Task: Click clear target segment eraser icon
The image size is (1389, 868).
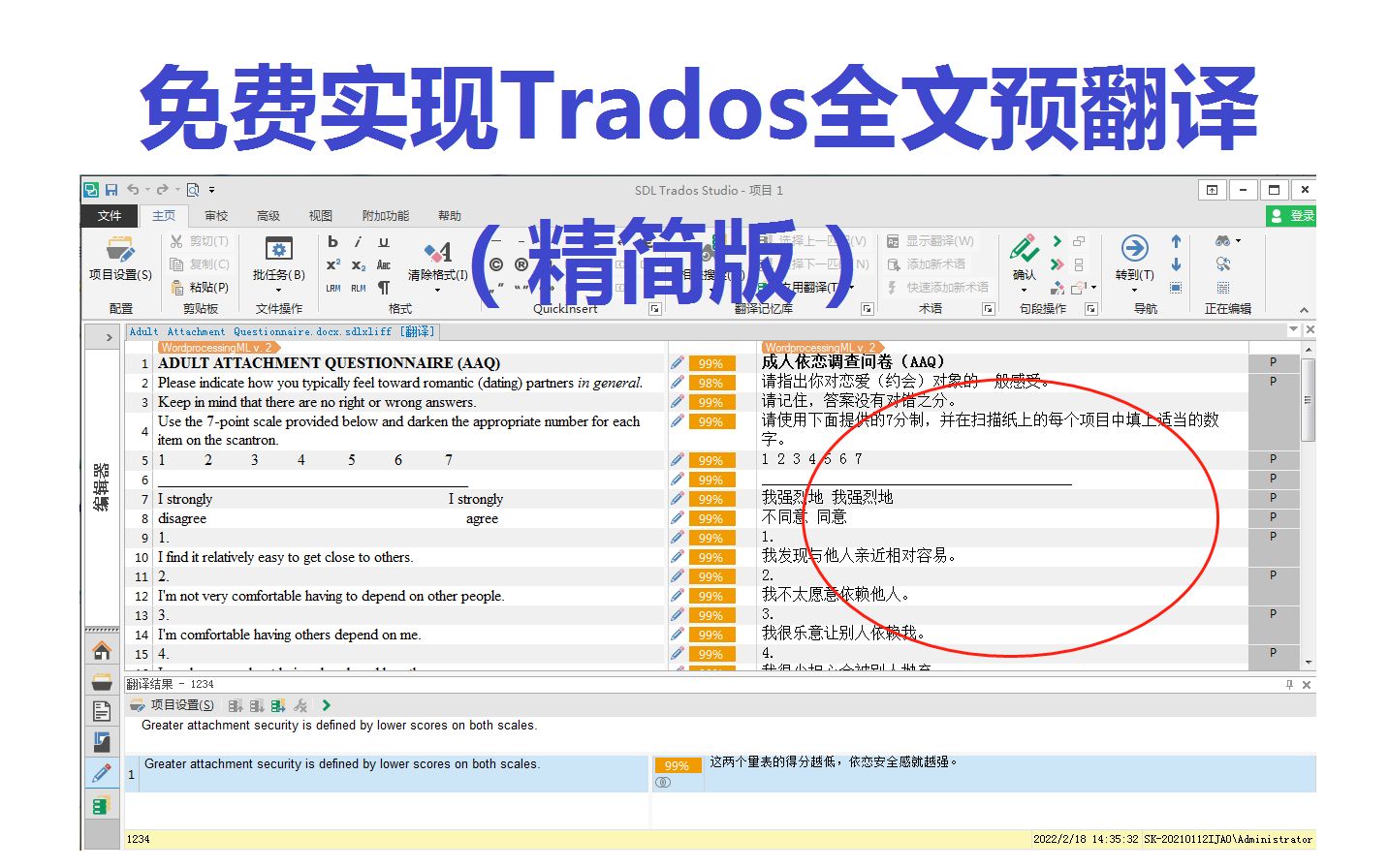Action: tap(1058, 288)
